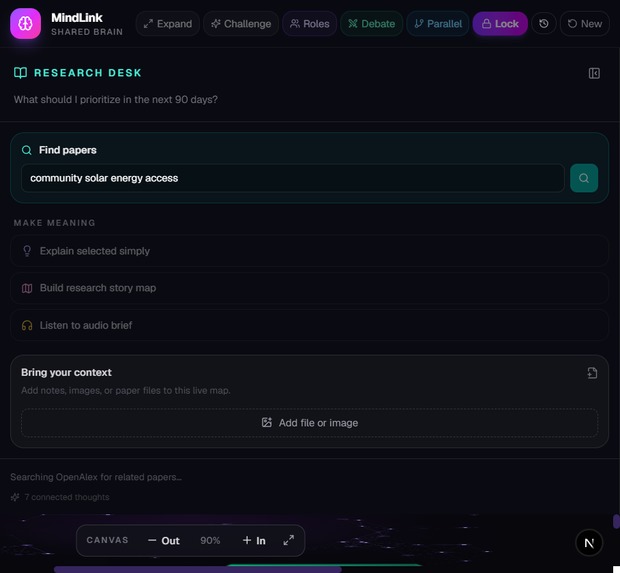The image size is (620, 573).
Task: Click the canvas fullscreen arrows icon
Action: (x=289, y=540)
